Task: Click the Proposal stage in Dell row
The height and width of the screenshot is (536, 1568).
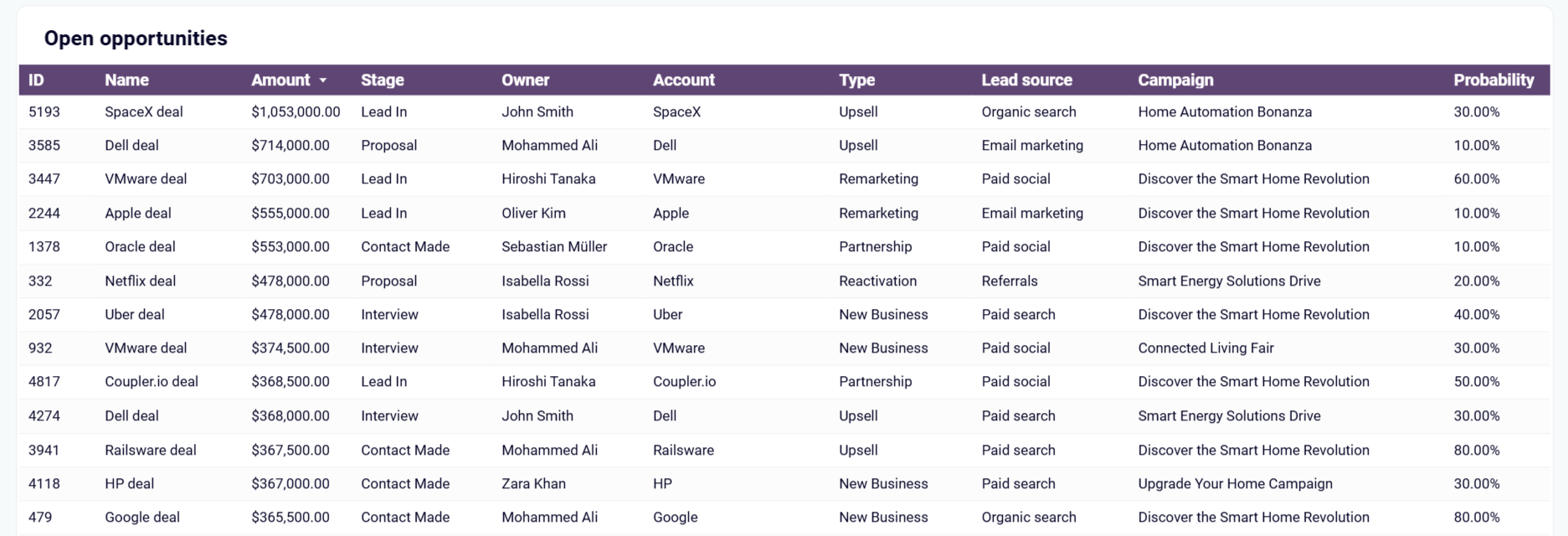Action: point(388,146)
